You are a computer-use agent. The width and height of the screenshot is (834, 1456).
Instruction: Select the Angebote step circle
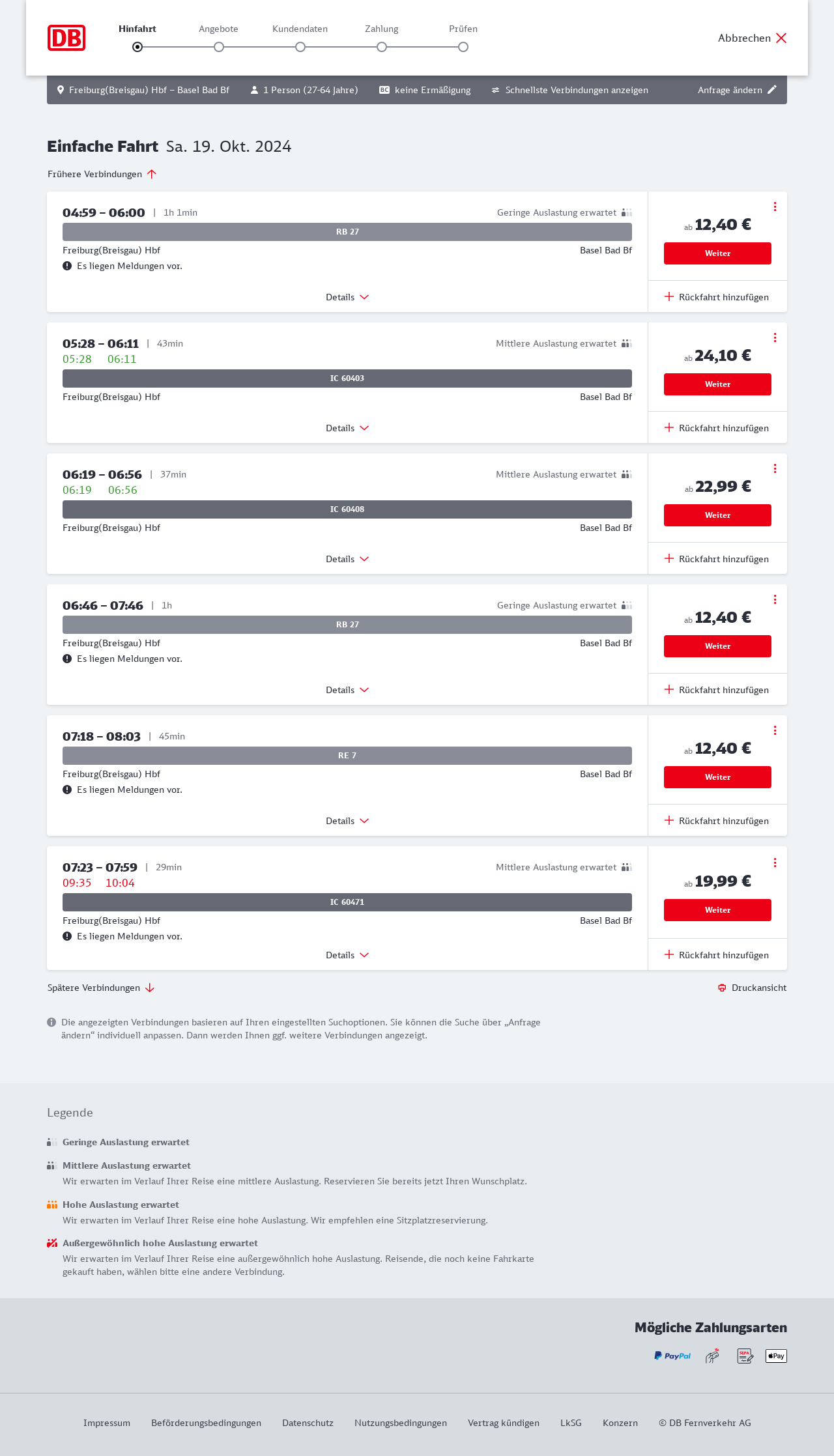[219, 47]
